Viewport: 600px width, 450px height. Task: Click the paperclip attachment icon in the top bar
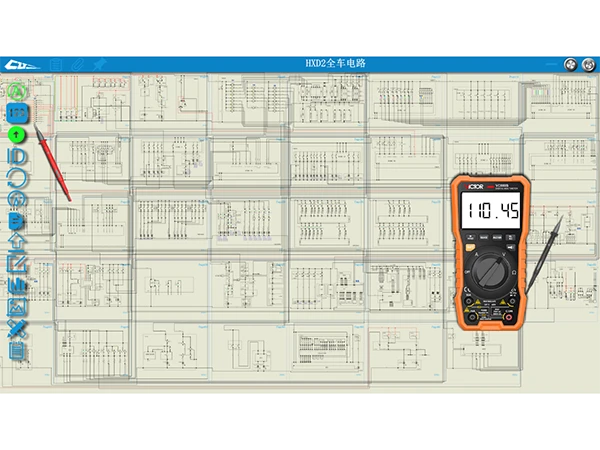[77, 65]
